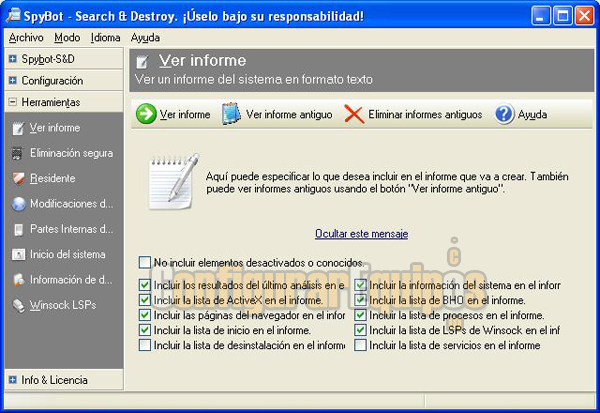Uncheck Incluir la lista de procesos
This screenshot has width=600, height=413.
tap(360, 315)
